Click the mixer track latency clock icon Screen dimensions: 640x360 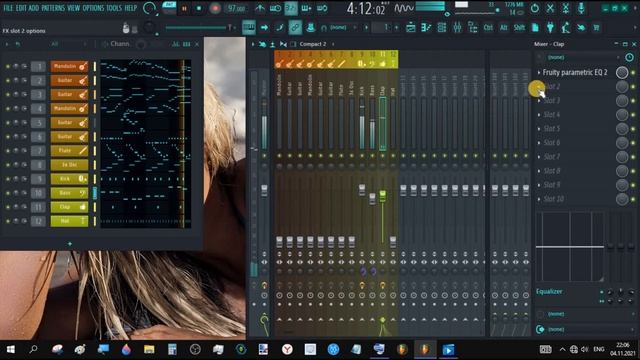(x=629, y=57)
